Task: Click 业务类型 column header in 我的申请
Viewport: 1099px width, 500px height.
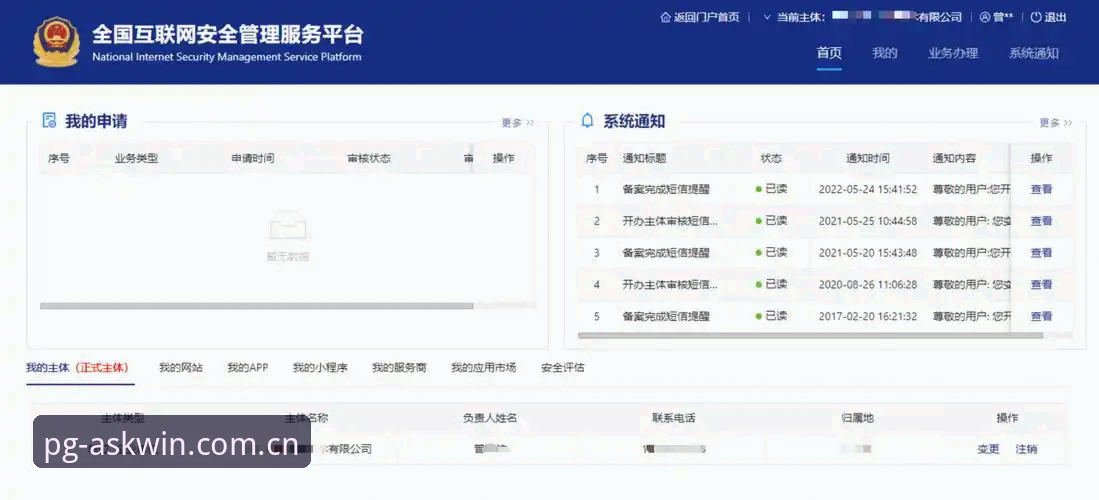Action: point(137,158)
